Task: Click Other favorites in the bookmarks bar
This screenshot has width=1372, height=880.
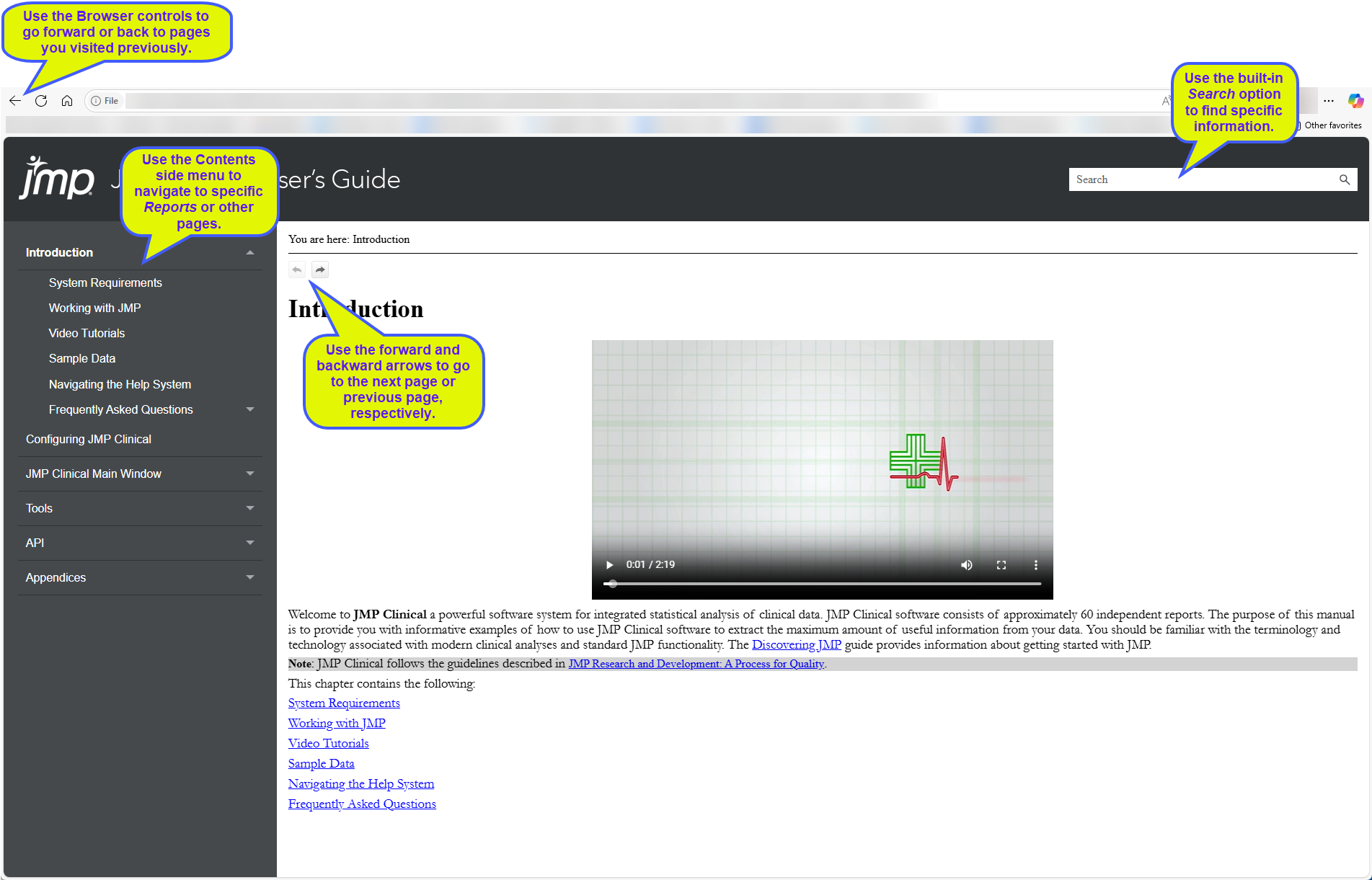Action: click(x=1332, y=125)
